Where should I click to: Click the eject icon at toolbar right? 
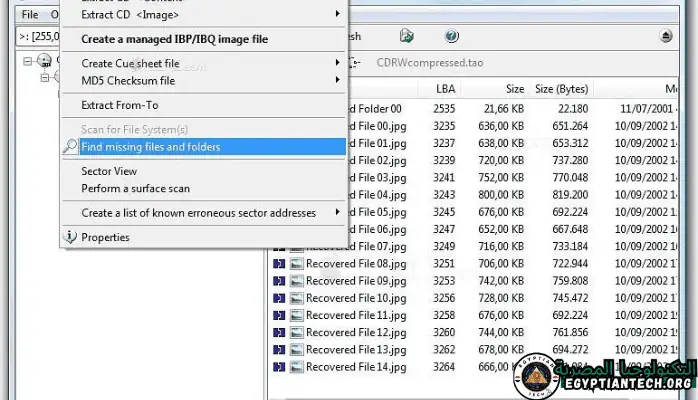tap(667, 36)
